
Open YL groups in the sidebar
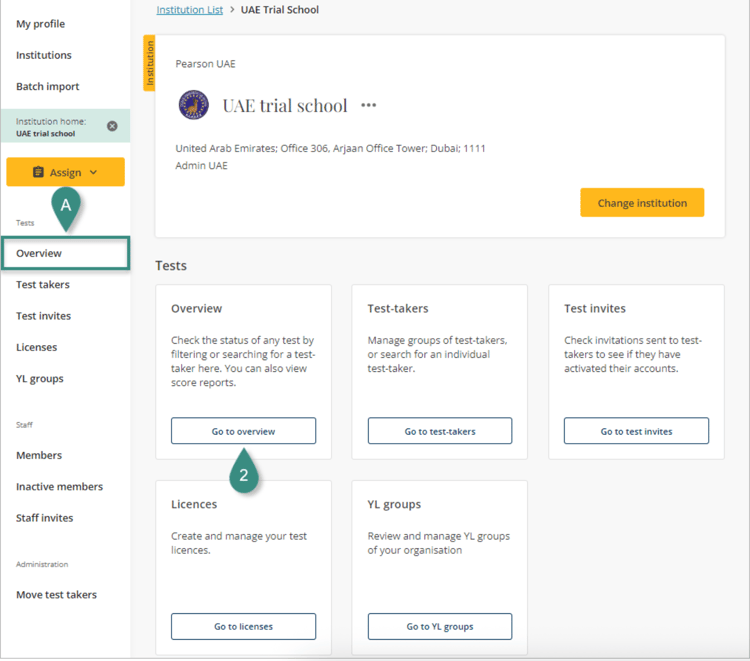(39, 379)
